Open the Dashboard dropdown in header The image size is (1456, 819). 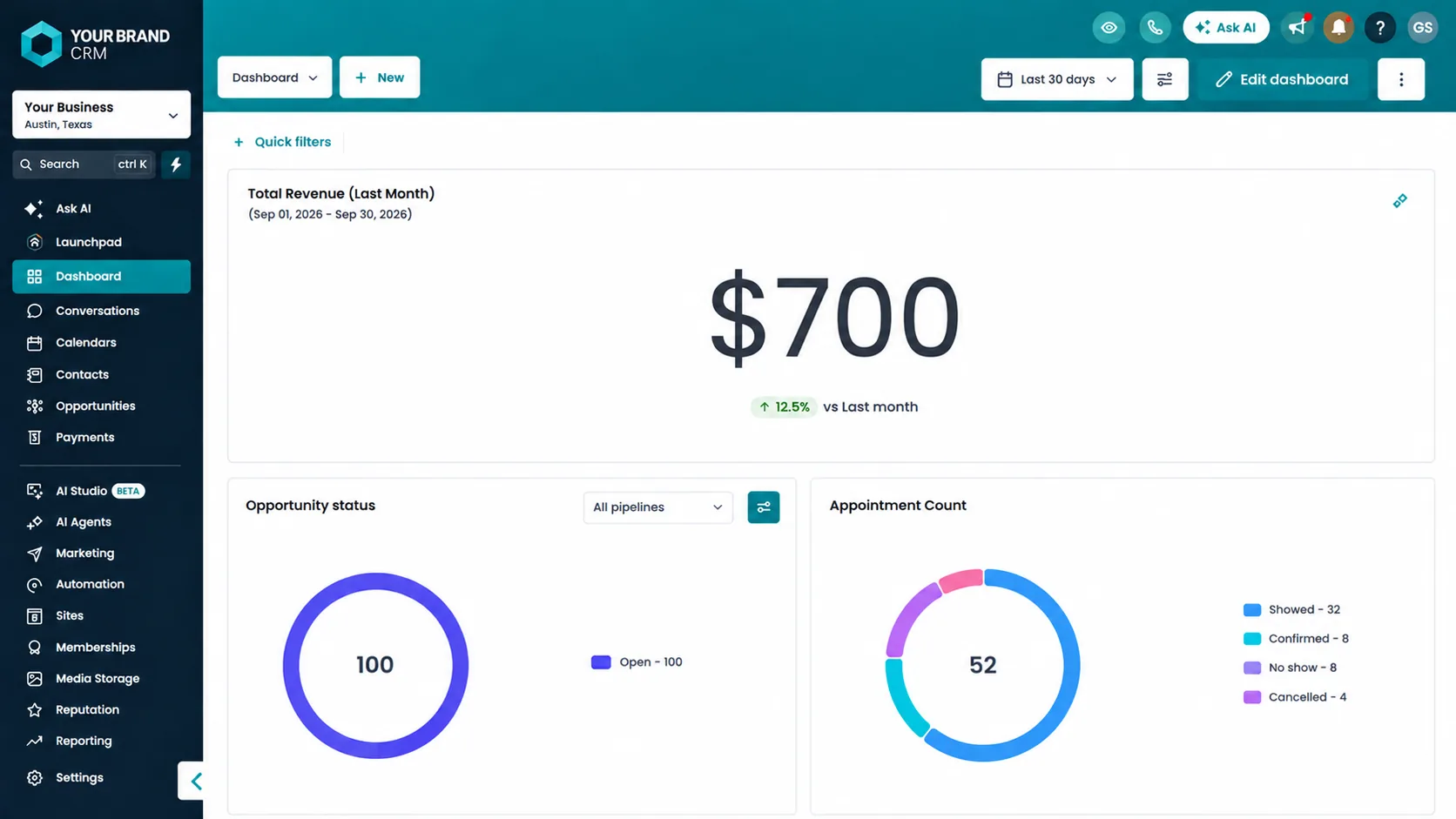[x=274, y=77]
